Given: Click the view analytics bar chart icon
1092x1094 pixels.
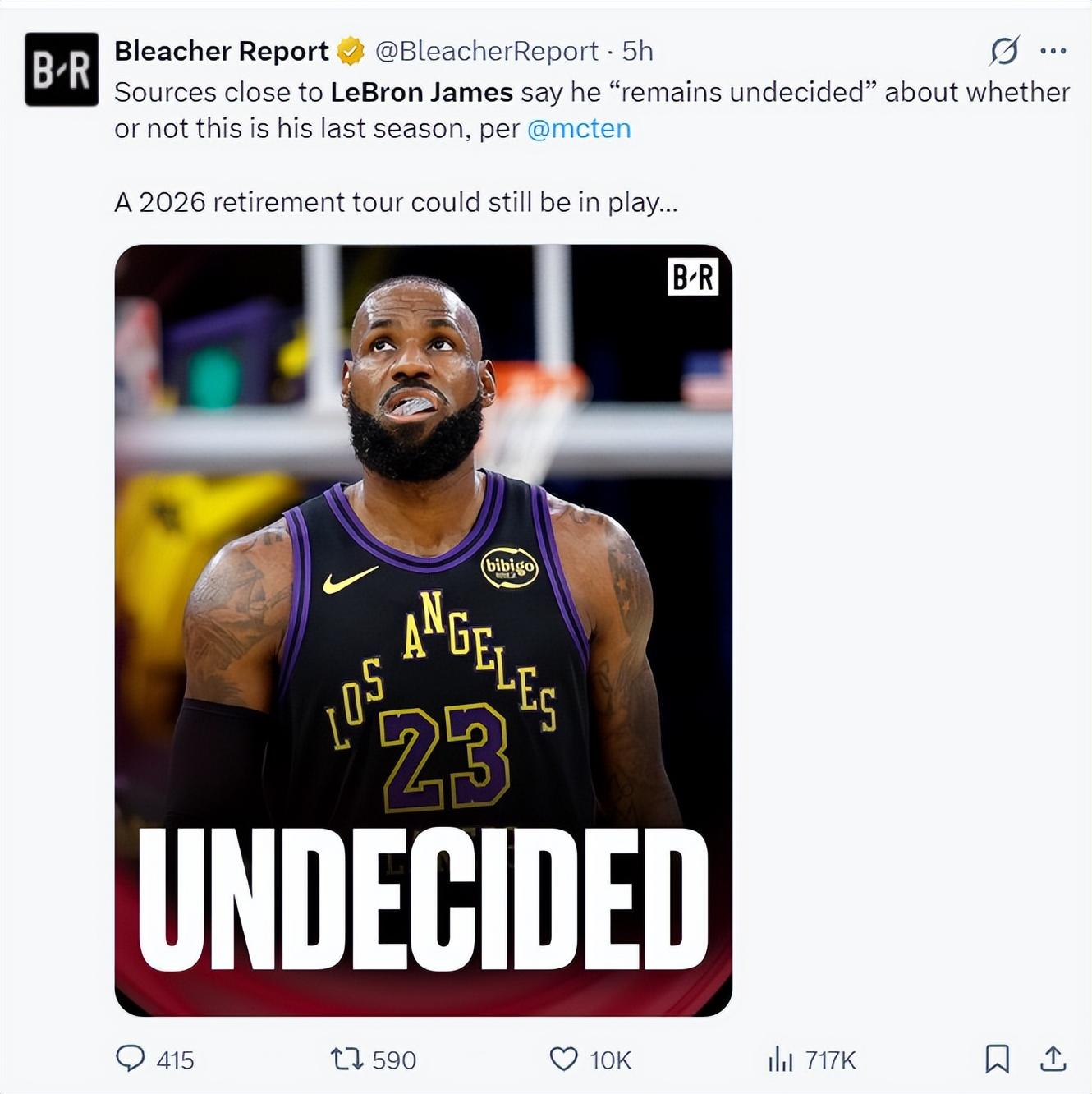Looking at the screenshot, I should click(780, 1060).
